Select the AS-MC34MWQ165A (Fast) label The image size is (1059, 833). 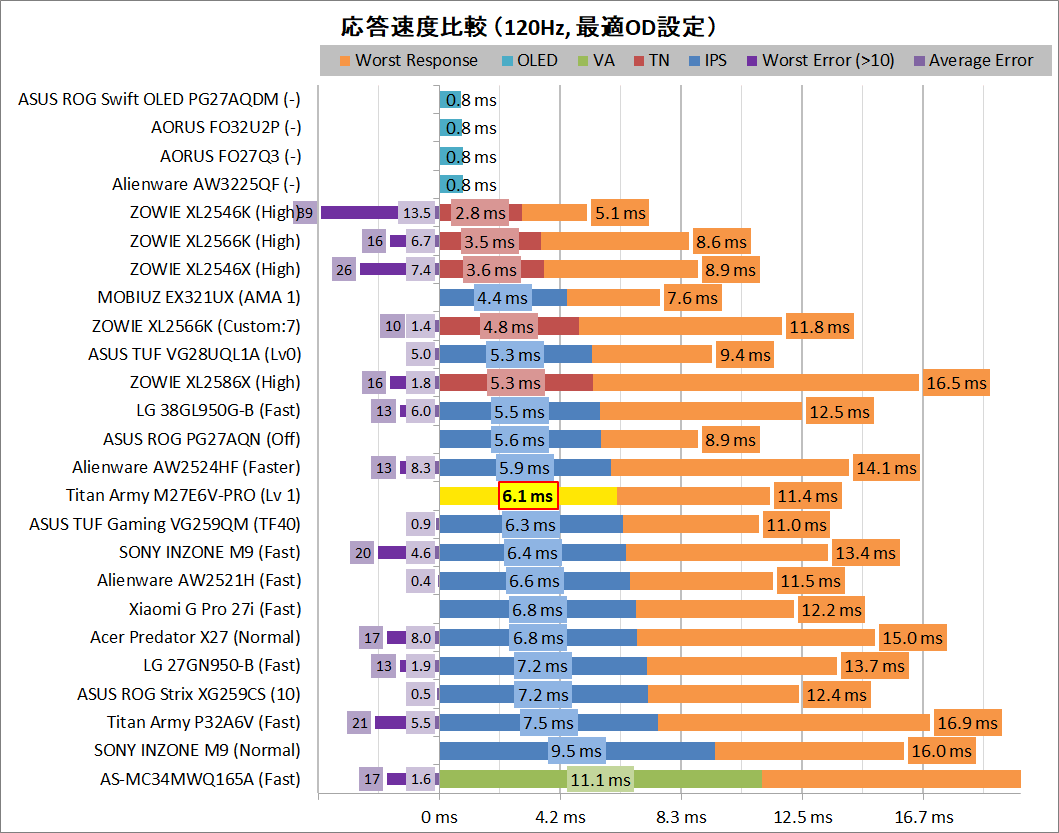tap(200, 779)
